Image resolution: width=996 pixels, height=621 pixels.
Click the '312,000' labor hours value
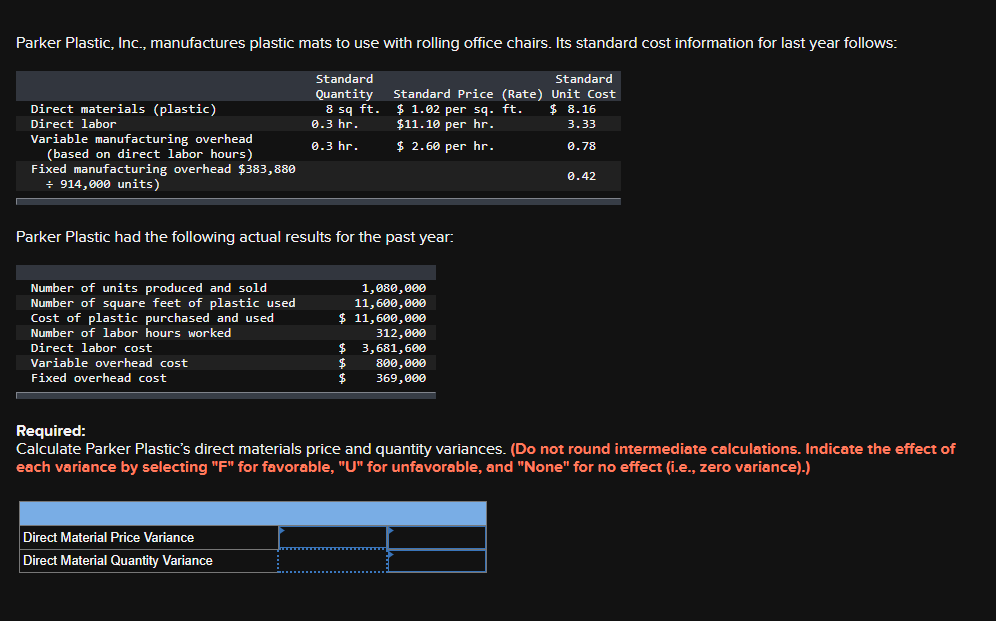[401, 333]
